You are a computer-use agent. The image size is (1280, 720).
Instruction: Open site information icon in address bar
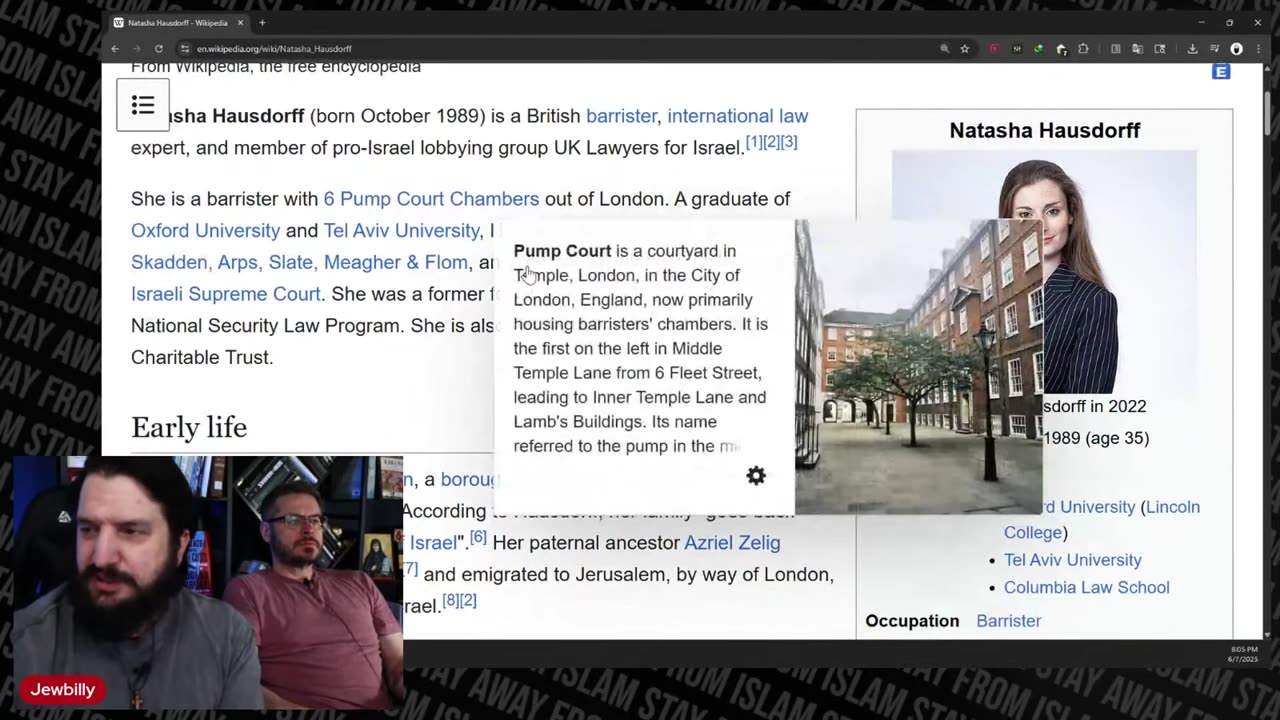185,48
